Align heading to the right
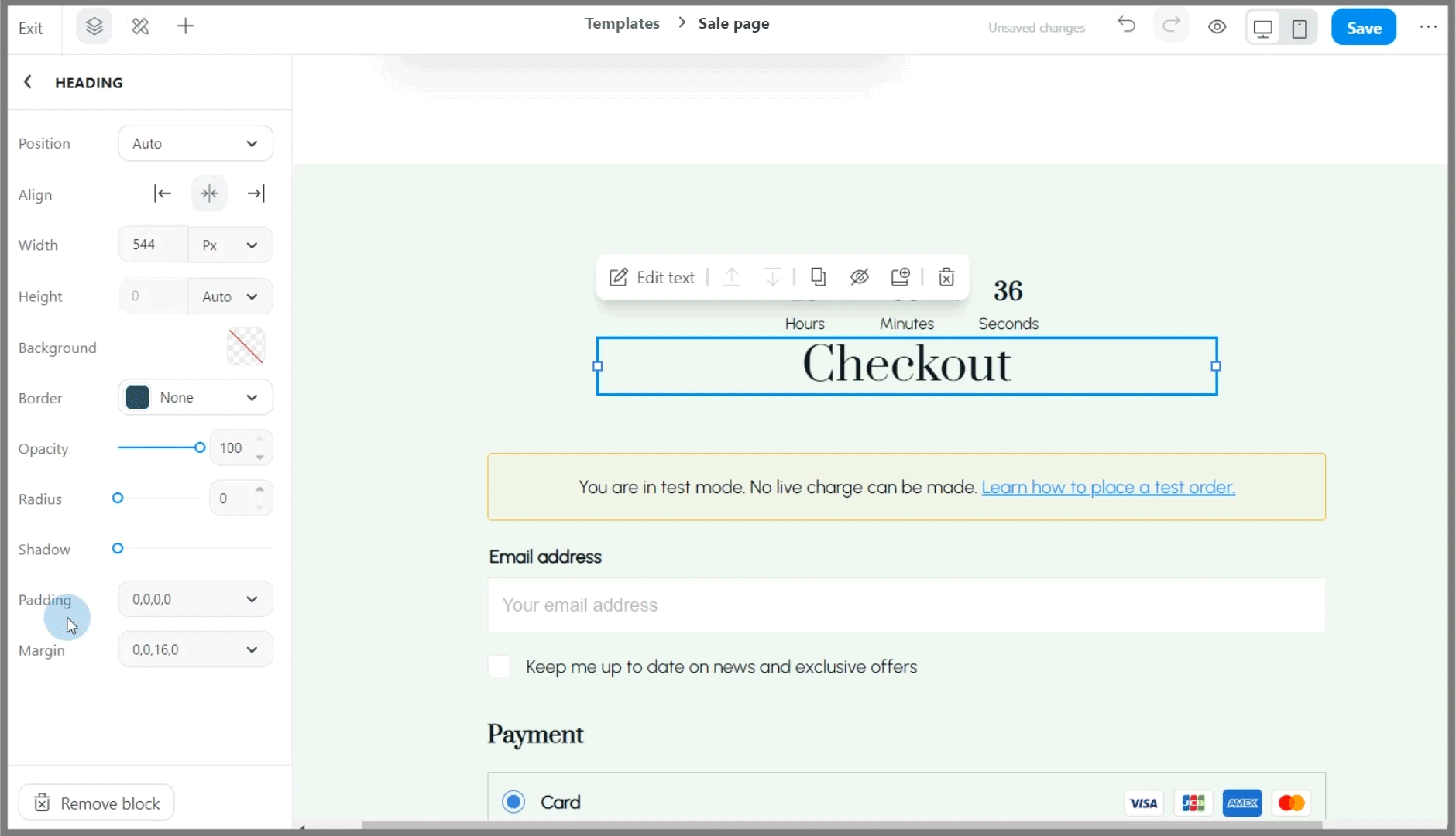The width and height of the screenshot is (1456, 836). [256, 194]
